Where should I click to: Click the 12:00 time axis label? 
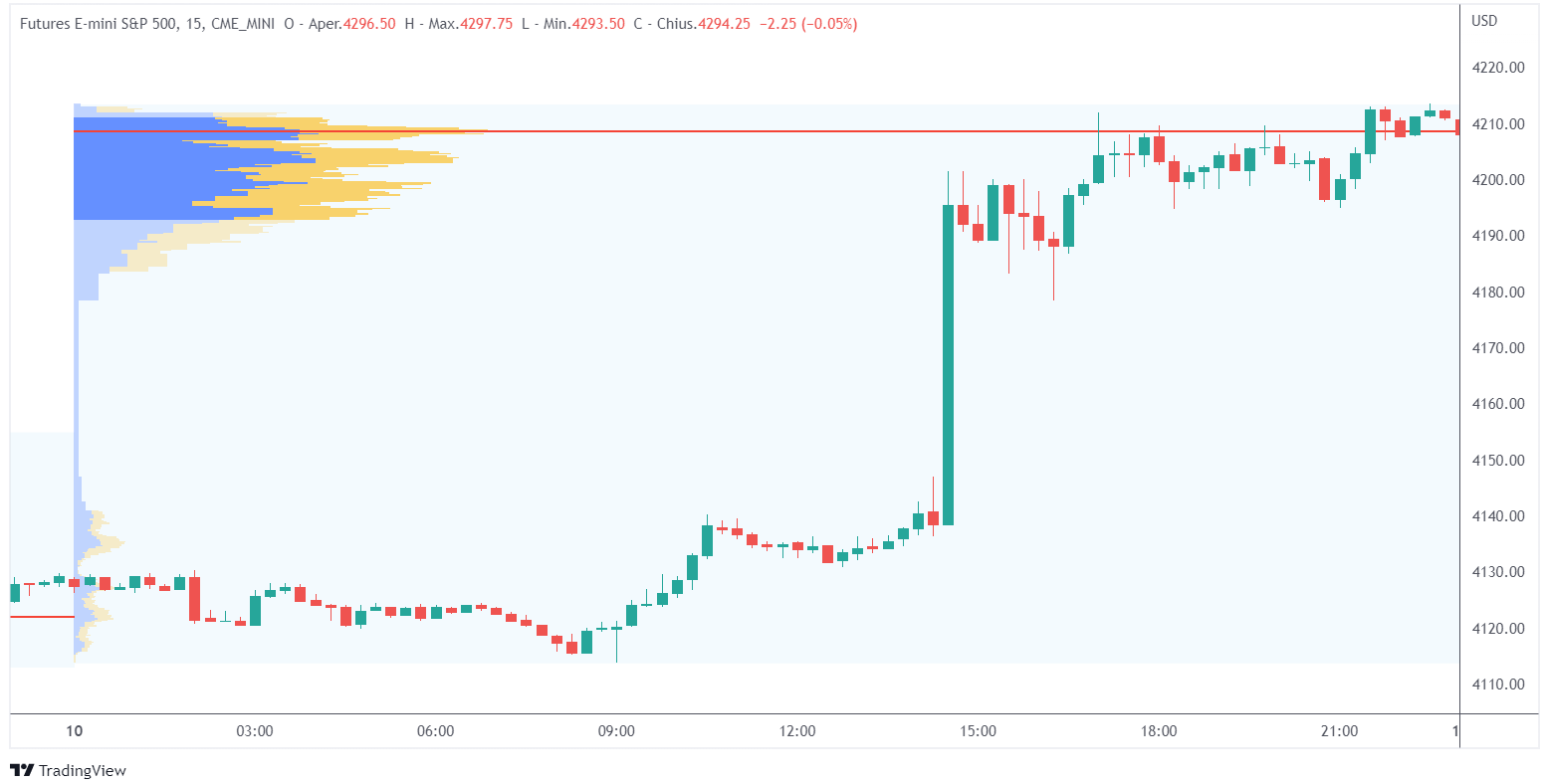click(796, 731)
